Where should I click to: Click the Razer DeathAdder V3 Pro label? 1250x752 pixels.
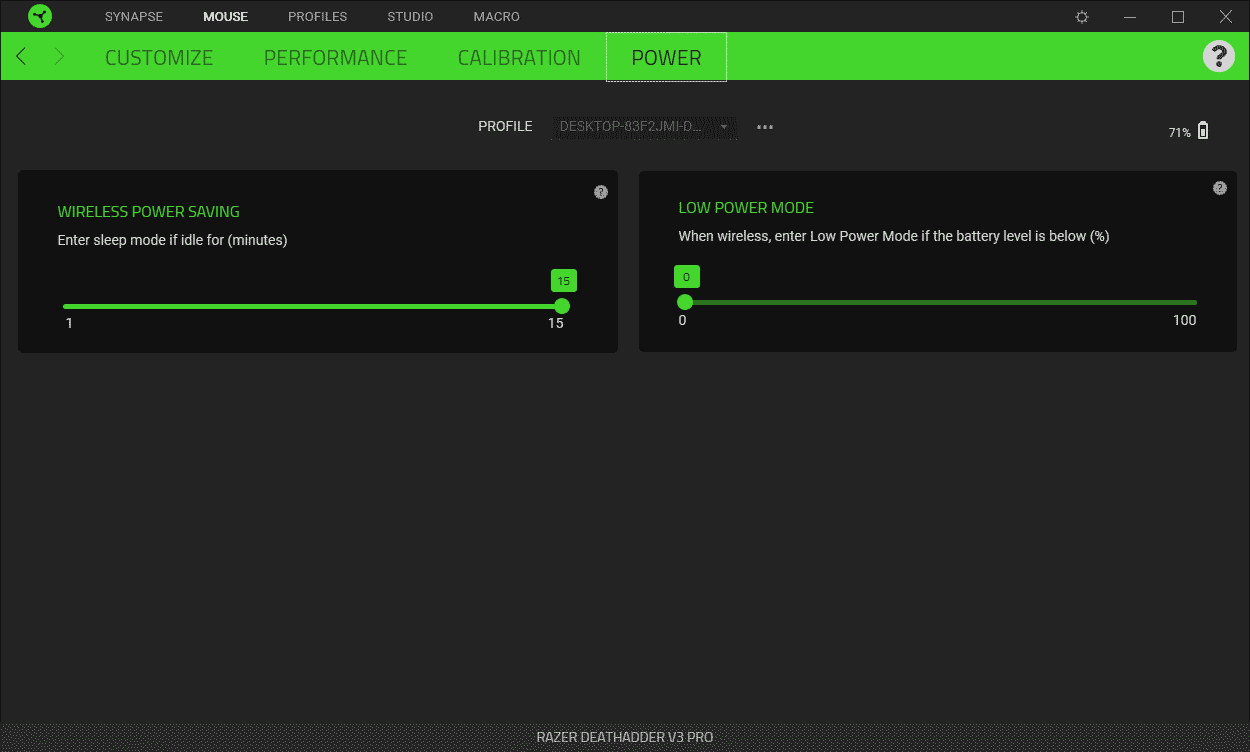click(x=625, y=737)
